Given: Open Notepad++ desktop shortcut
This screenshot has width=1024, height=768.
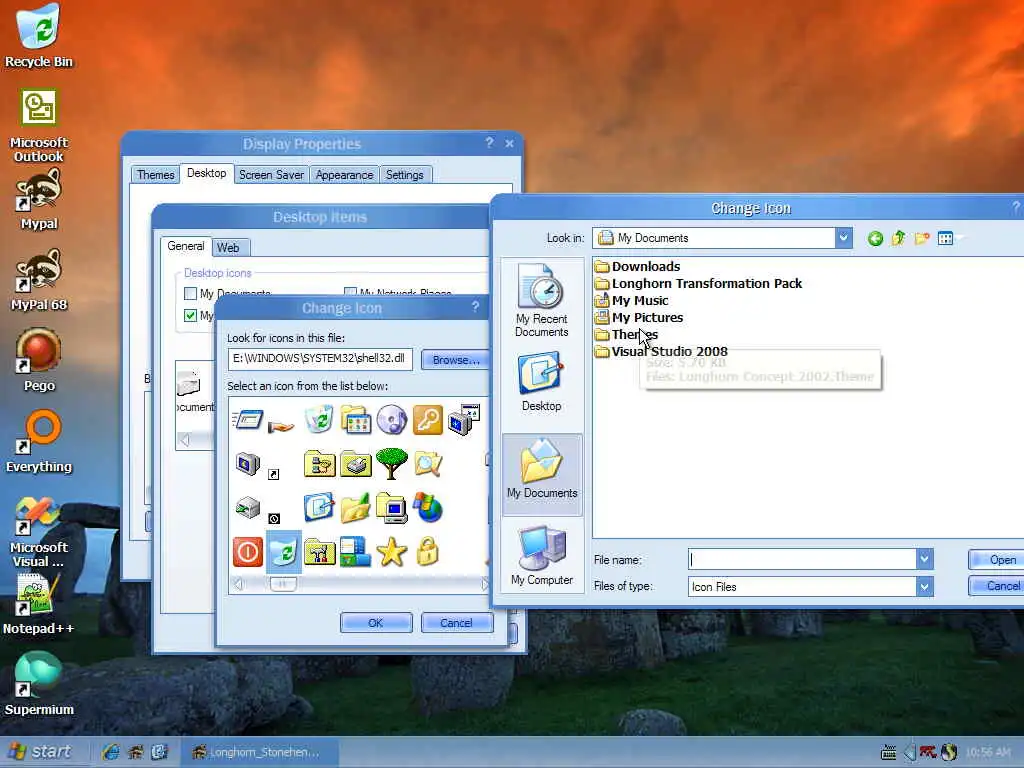Looking at the screenshot, I should 39,604.
